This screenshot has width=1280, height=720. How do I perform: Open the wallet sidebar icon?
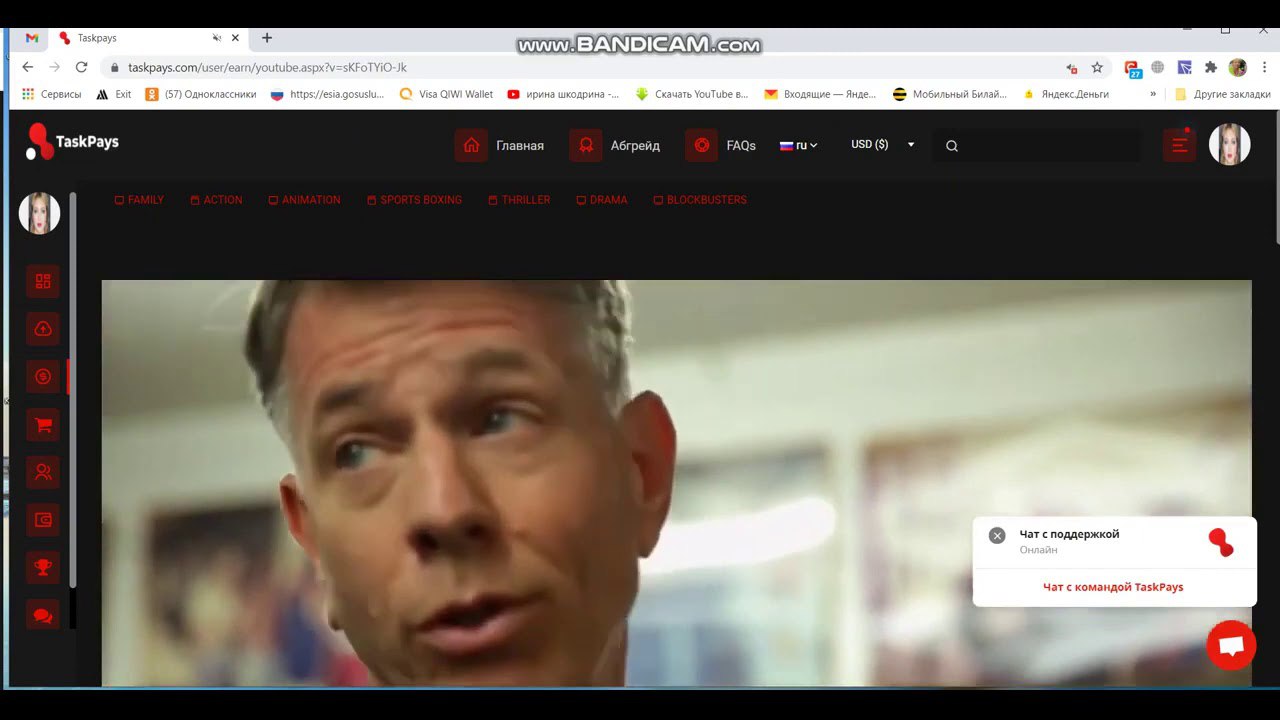(43, 520)
